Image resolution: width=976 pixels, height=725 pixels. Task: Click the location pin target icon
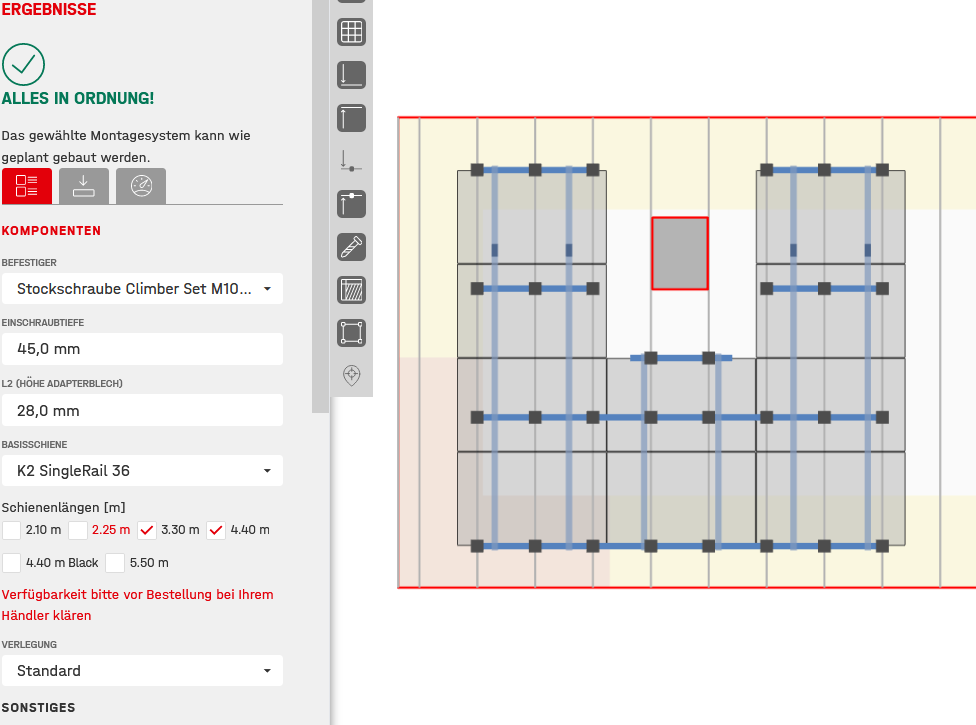pos(351,375)
